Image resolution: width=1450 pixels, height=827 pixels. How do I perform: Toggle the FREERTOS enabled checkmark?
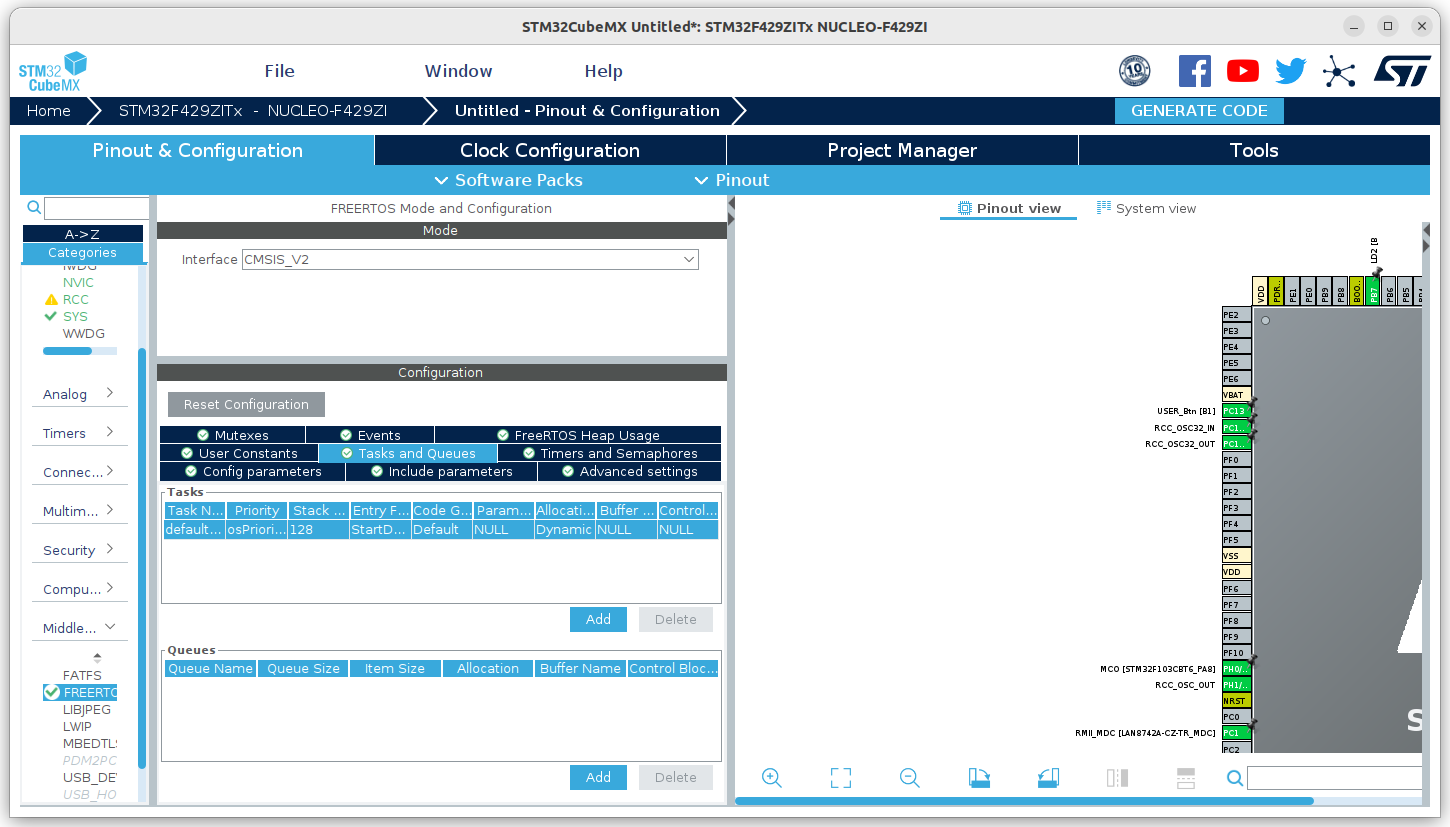(52, 693)
